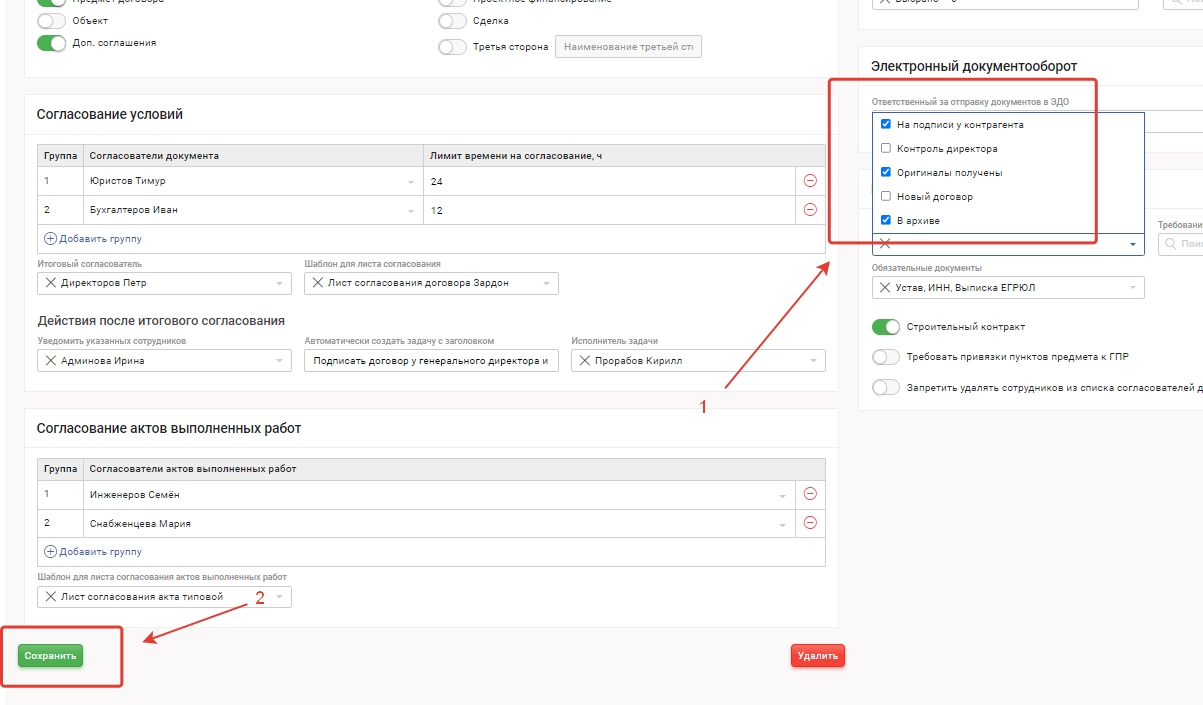Click the green Сохранить button
1203x705 pixels.
50,656
